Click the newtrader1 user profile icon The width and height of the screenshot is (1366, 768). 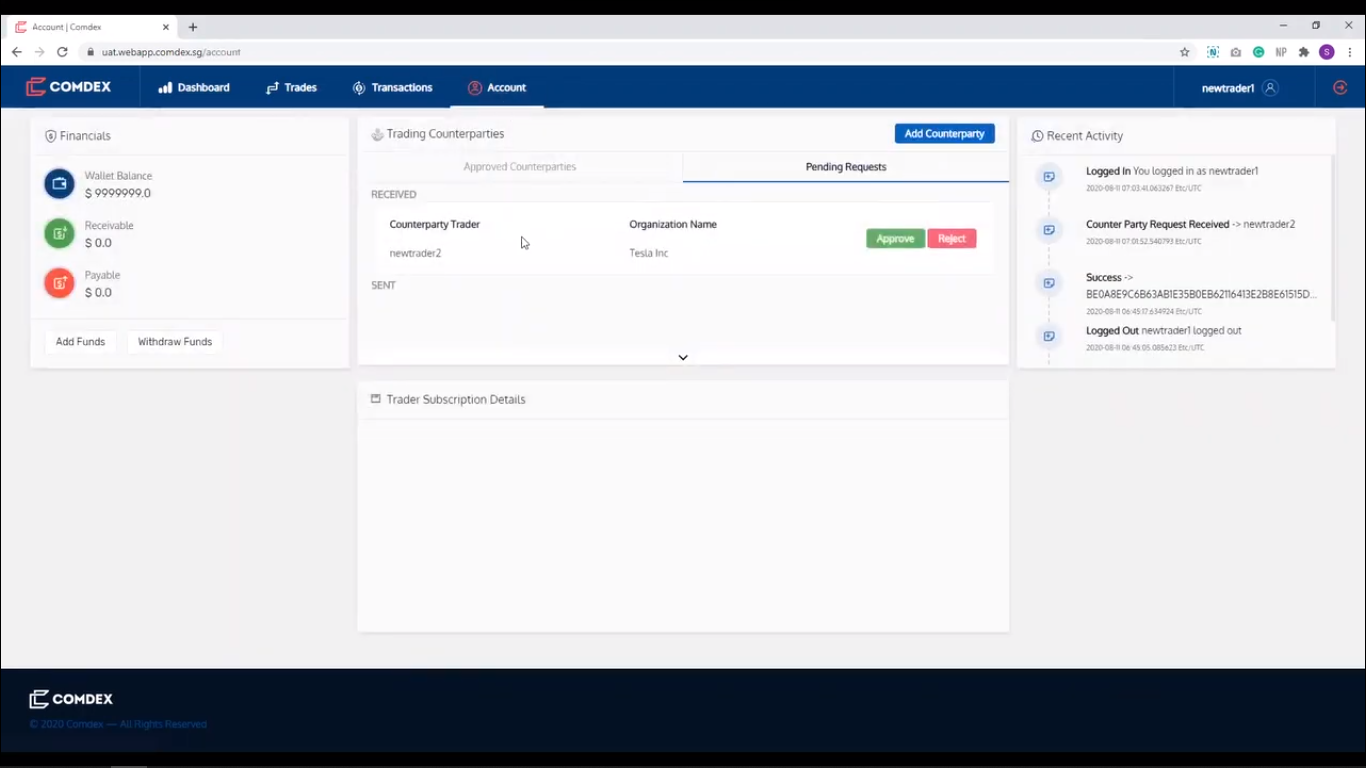coord(1270,88)
